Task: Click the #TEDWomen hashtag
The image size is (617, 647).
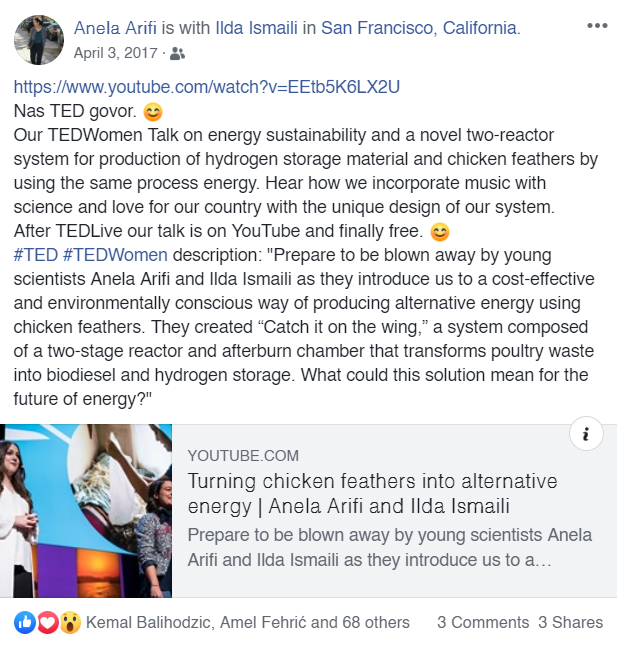Action: [x=115, y=255]
